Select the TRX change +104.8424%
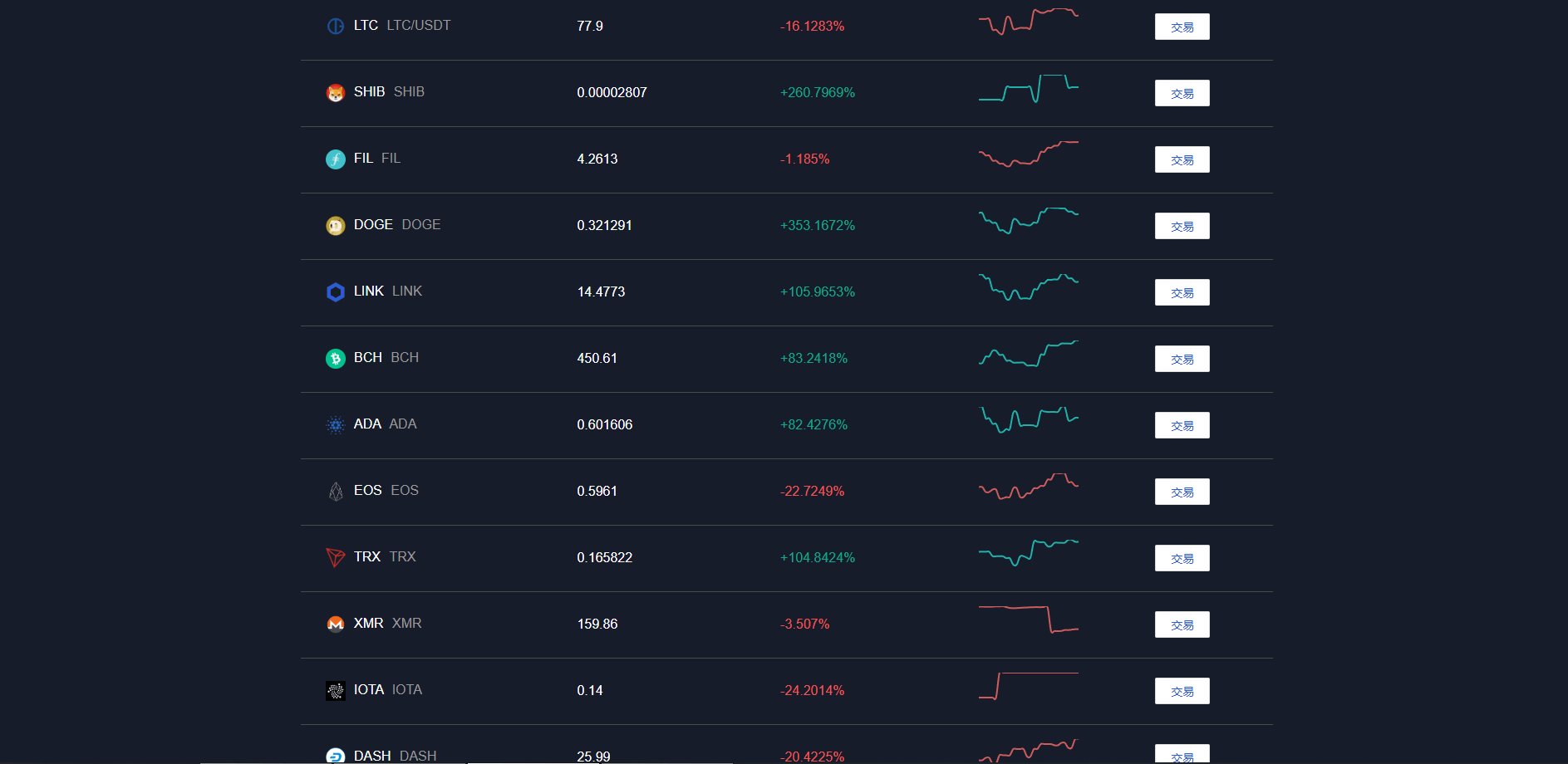Screen dimensions: 1568x764 pos(818,558)
